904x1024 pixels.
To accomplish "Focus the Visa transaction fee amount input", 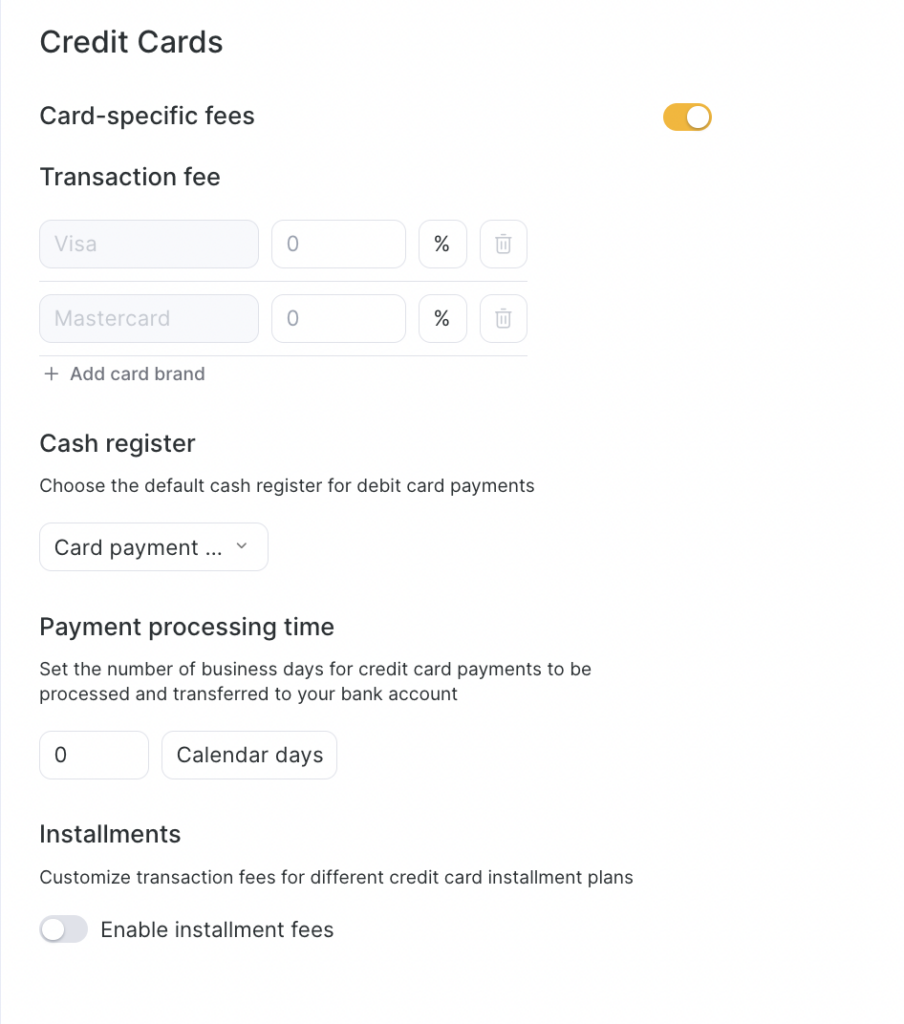I will 338,244.
